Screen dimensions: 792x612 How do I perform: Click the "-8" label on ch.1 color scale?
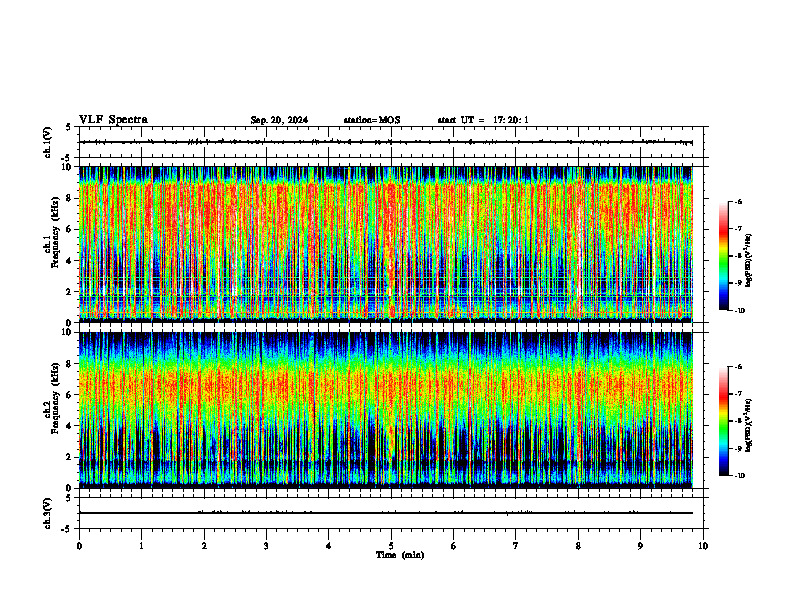739,256
